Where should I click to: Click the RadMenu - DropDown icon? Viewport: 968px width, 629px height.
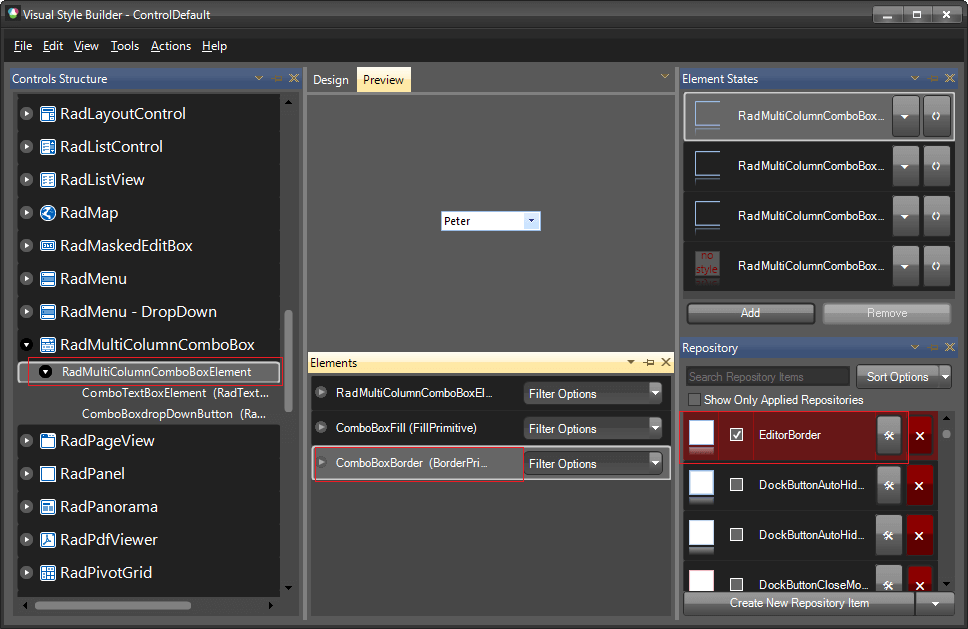pos(48,312)
